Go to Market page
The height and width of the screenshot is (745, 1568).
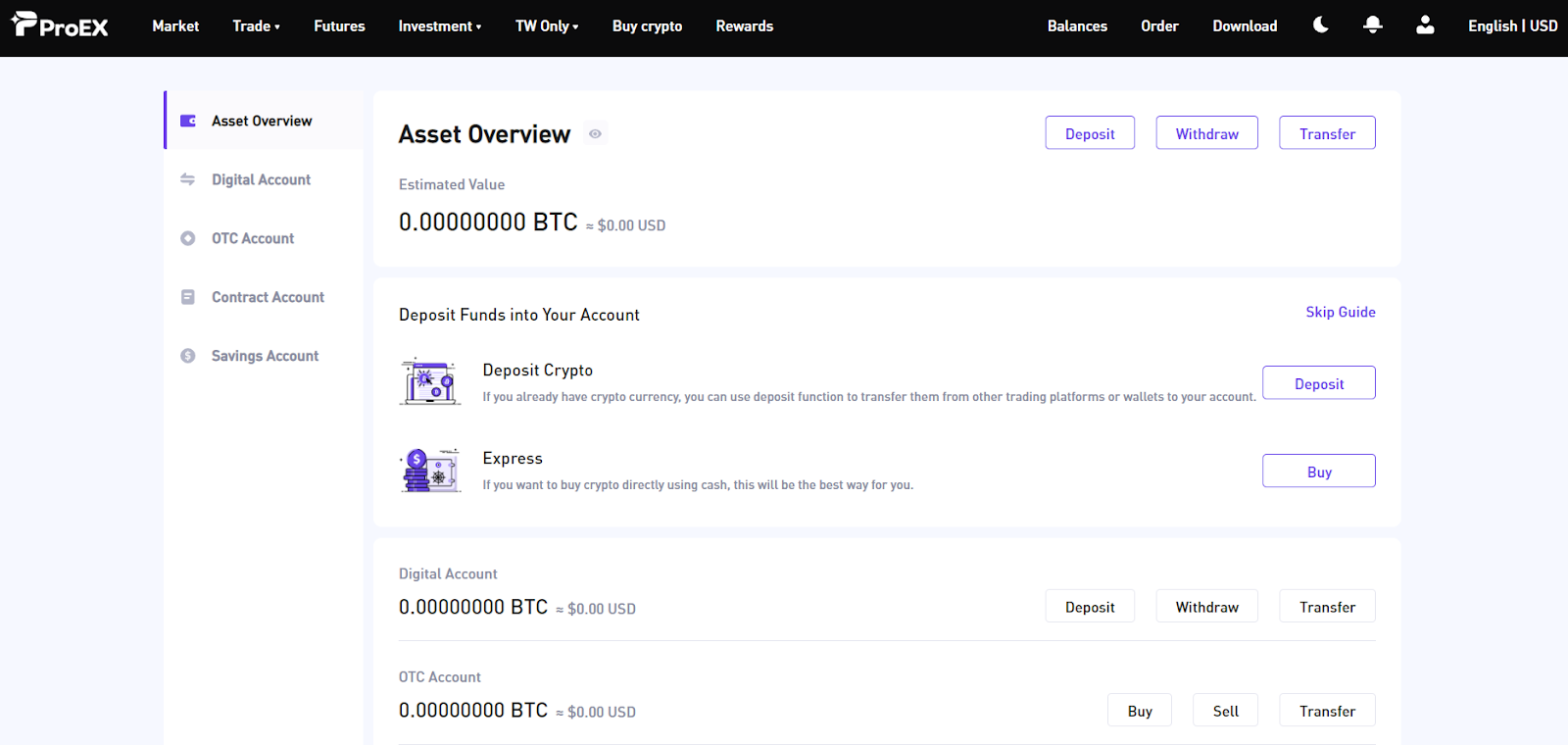(175, 26)
